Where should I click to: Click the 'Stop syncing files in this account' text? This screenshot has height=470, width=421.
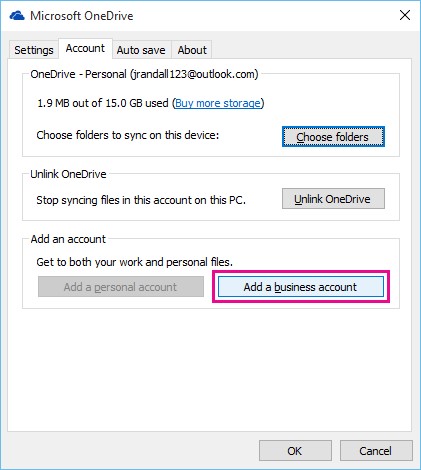click(x=141, y=200)
